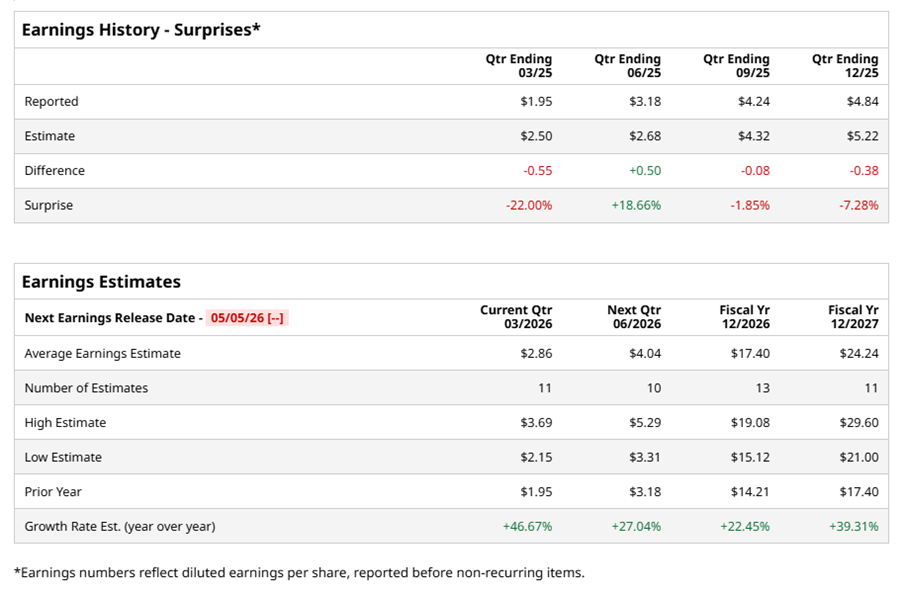The width and height of the screenshot is (903, 595).
Task: Click the diluted earnings footnote text
Action: [x=299, y=573]
